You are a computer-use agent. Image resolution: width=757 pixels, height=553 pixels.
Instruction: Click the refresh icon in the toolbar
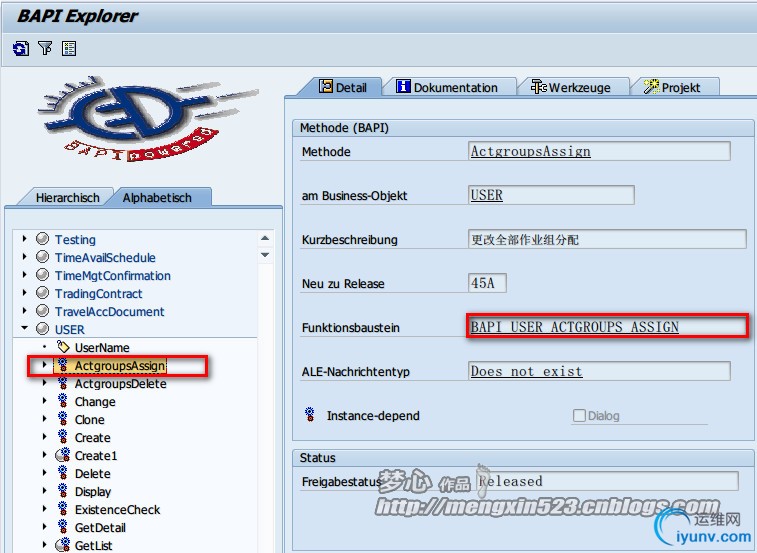21,48
